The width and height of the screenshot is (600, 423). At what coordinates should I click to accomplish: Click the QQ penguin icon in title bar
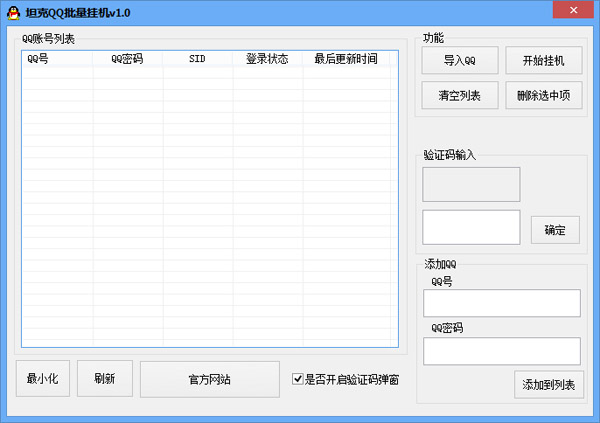click(x=13, y=12)
